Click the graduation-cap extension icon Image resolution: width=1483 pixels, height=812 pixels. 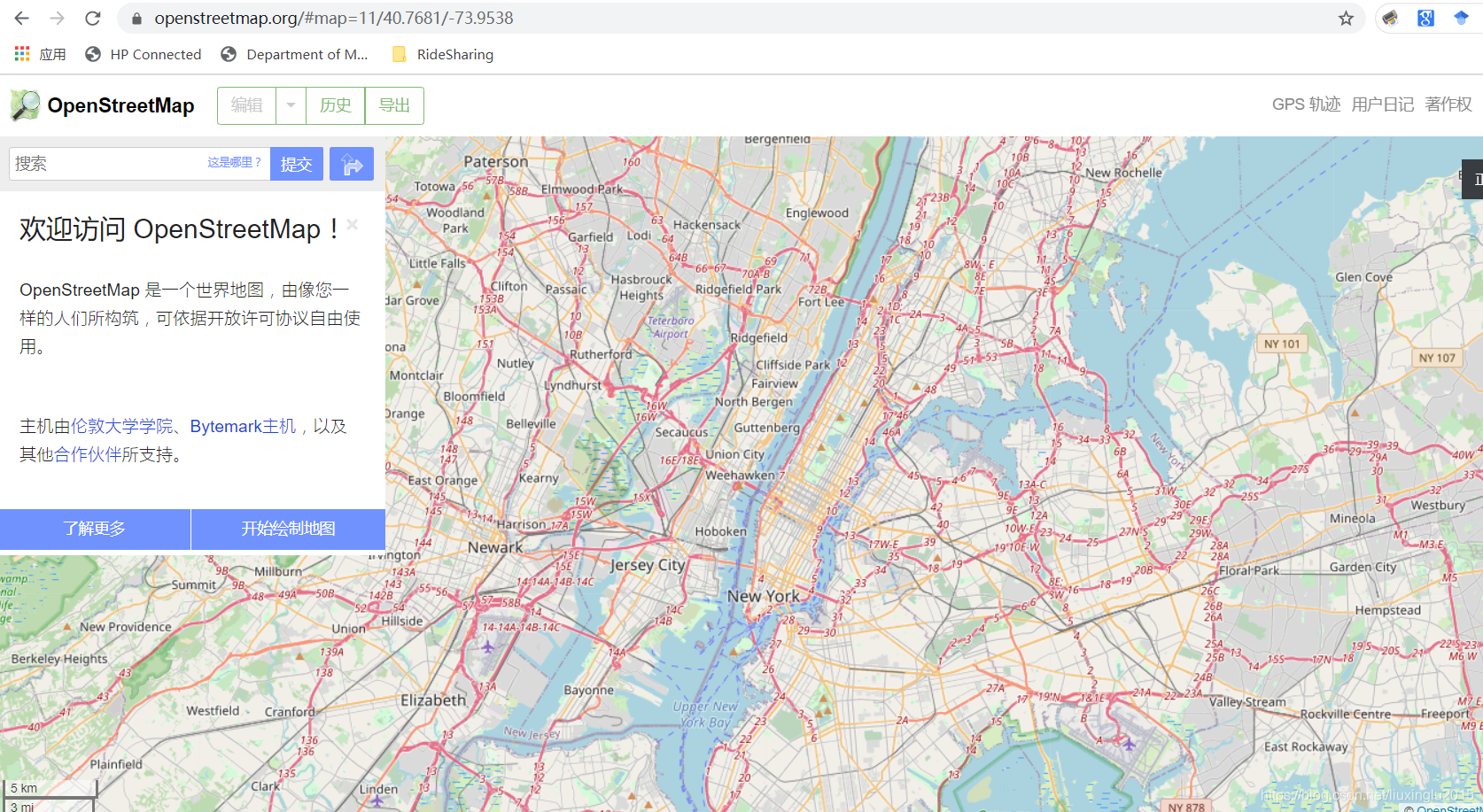pyautogui.click(x=1461, y=18)
